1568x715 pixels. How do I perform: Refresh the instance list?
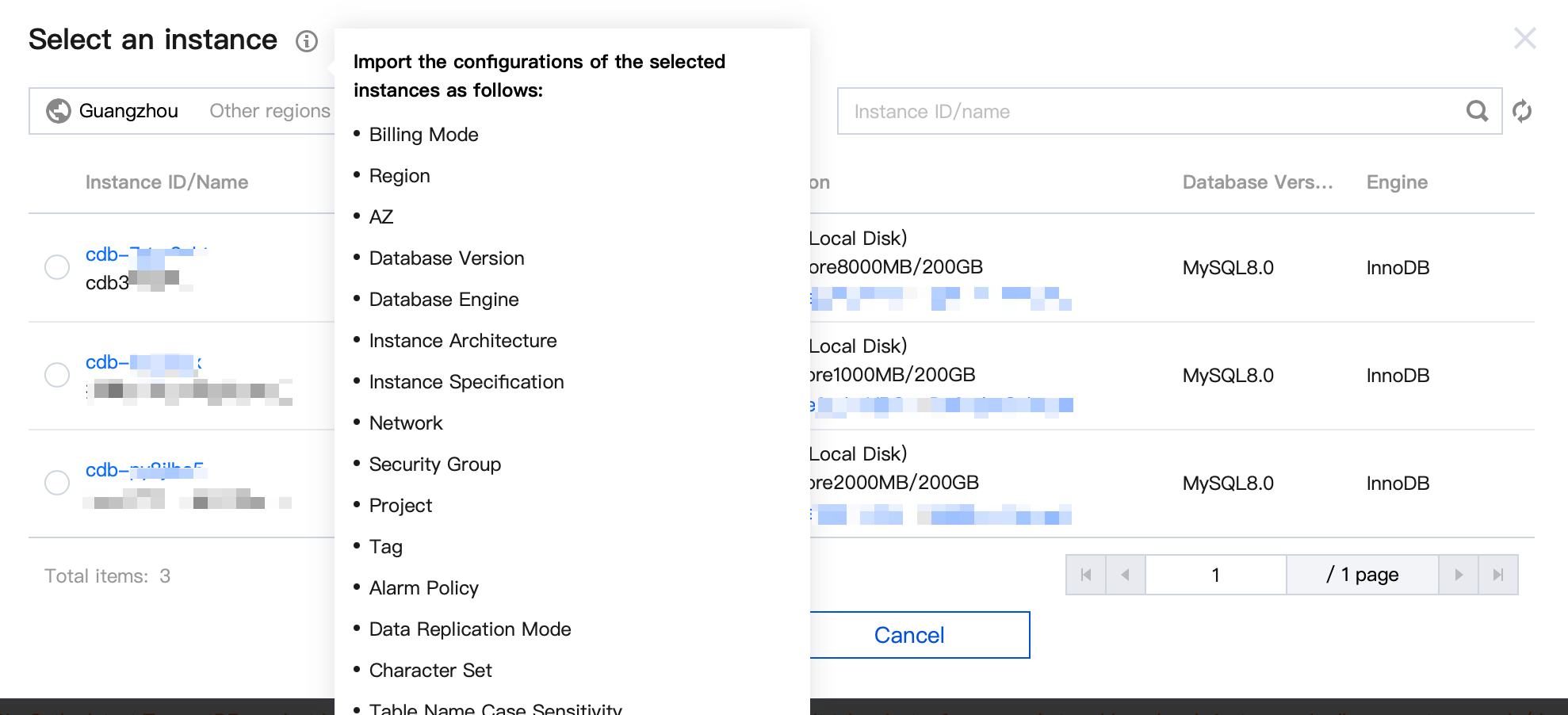(x=1522, y=111)
